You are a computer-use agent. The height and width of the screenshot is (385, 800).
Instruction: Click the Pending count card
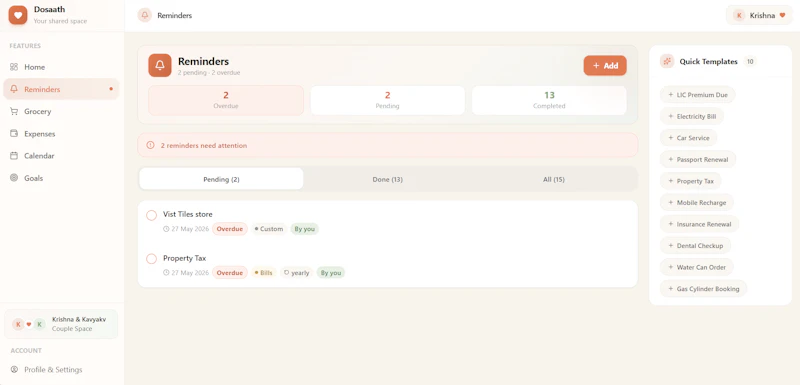[x=387, y=100]
